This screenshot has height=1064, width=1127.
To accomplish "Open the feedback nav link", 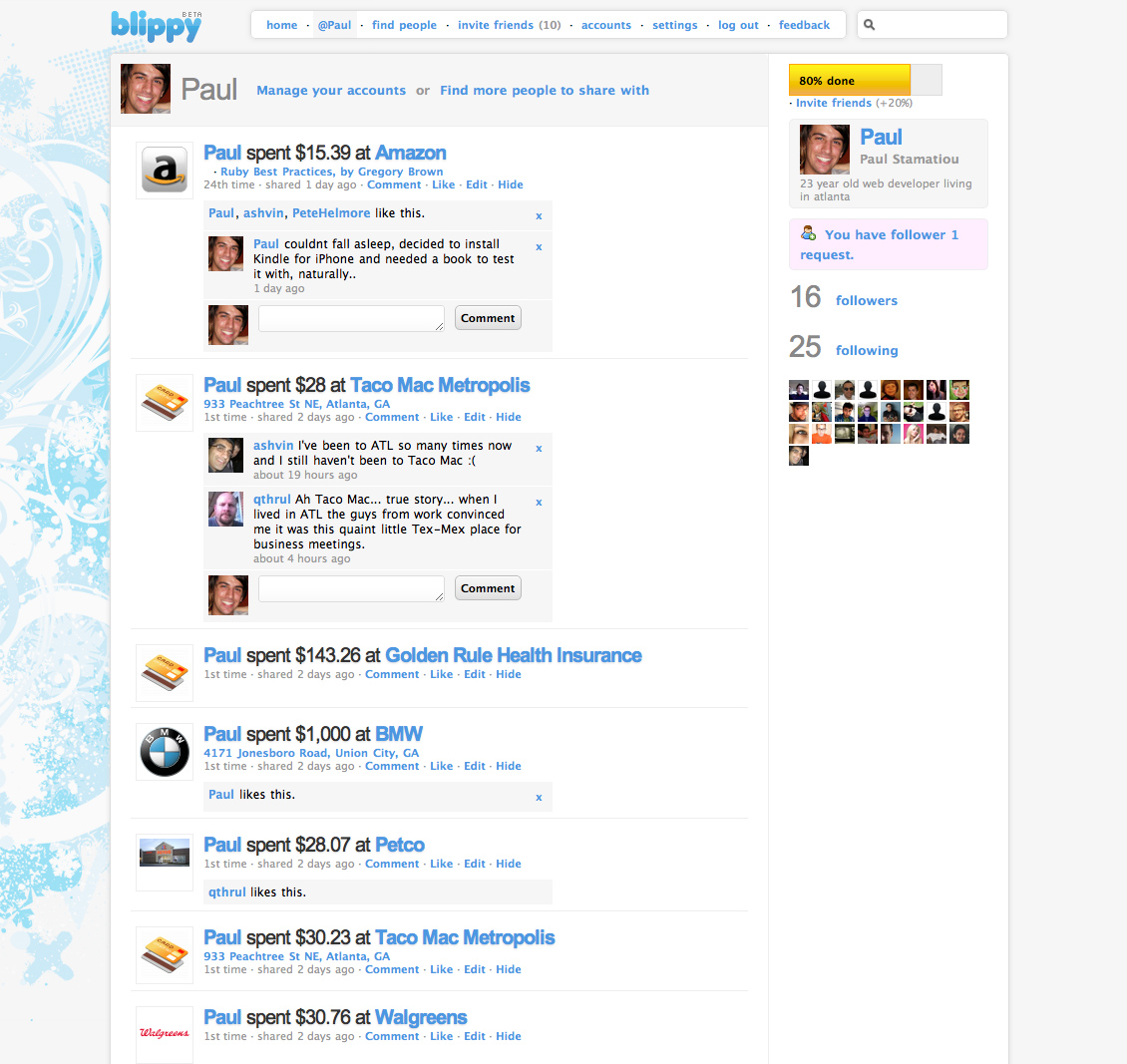I will [804, 25].
